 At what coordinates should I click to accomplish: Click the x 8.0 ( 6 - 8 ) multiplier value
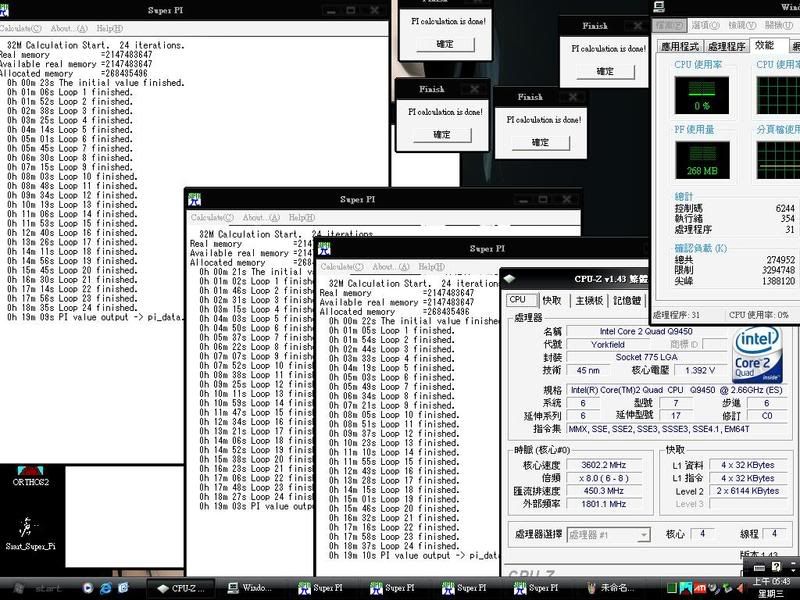[603, 479]
